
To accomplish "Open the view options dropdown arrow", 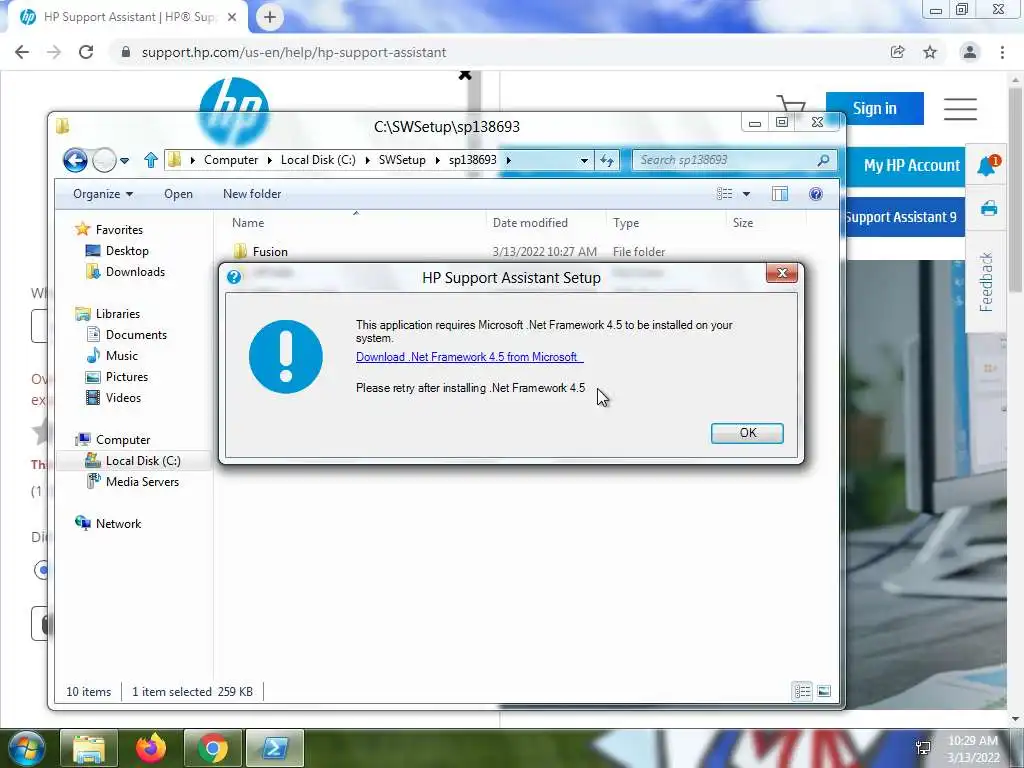I will (x=746, y=194).
